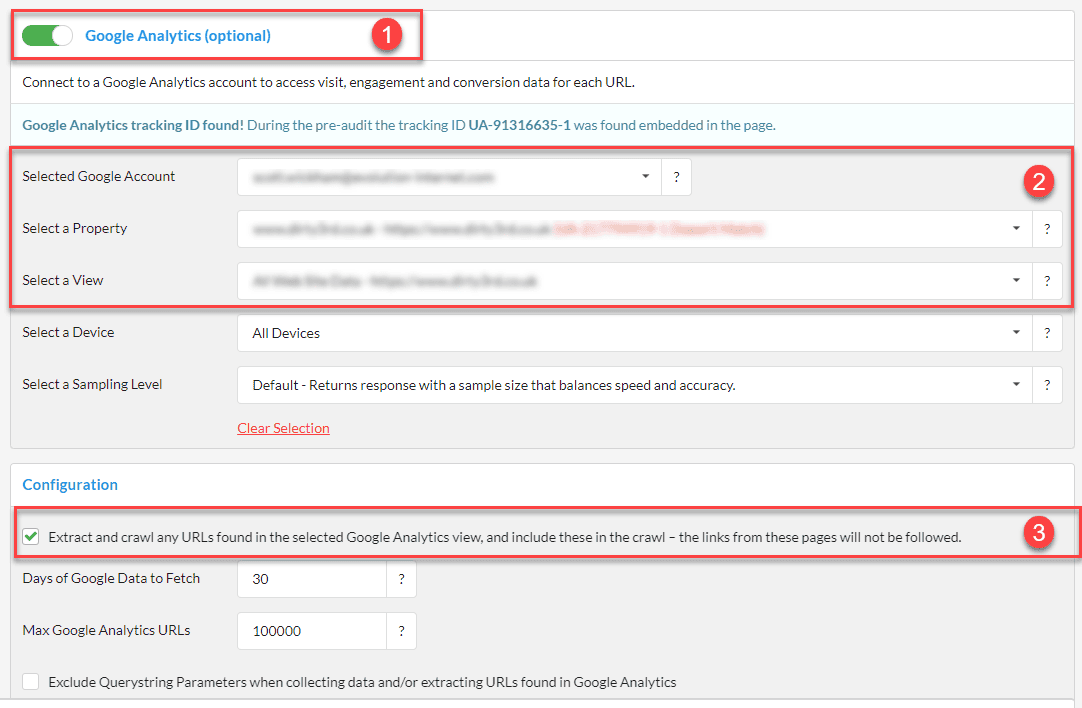
Task: Open the All Devices dropdown
Action: 635,333
